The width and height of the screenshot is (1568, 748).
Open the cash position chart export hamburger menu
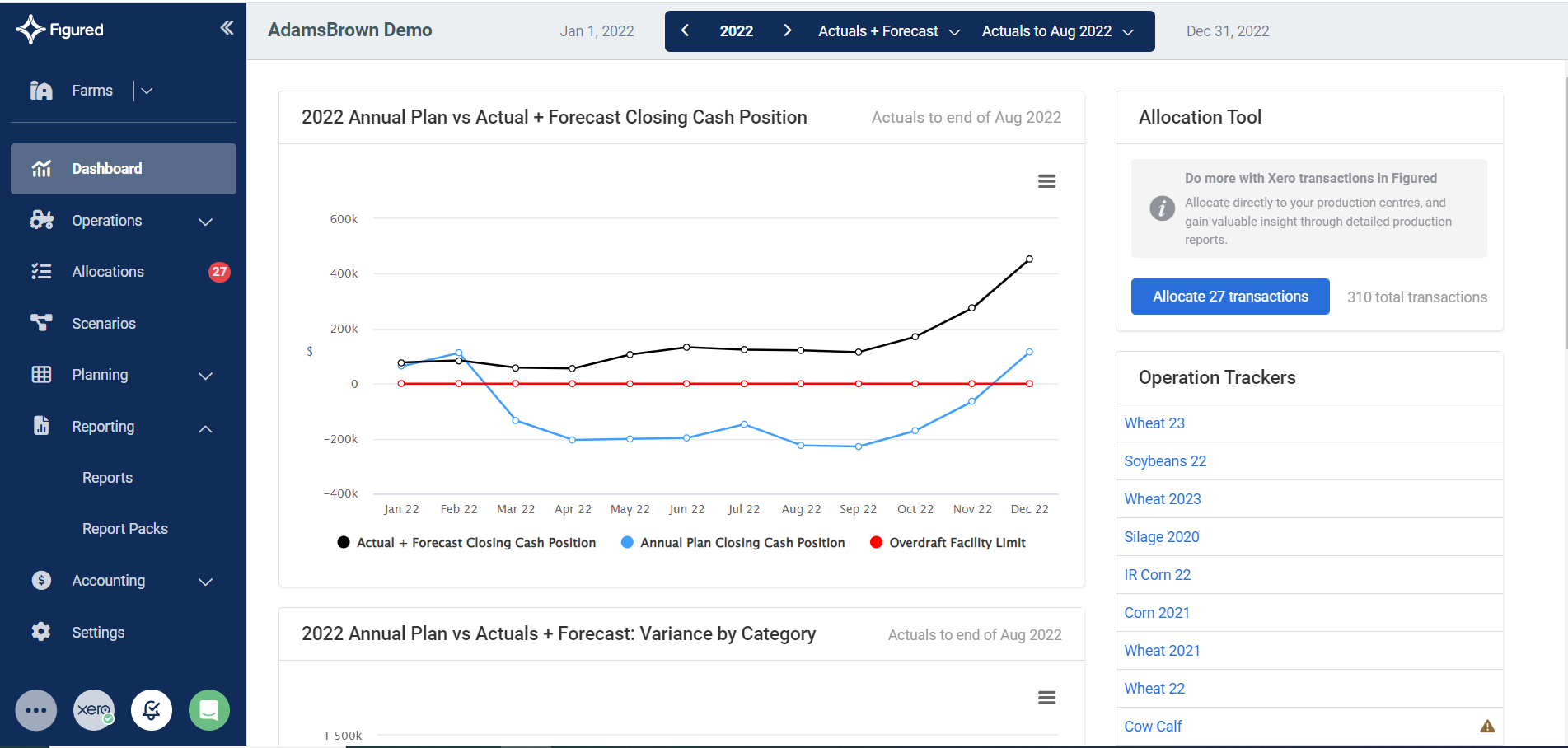[x=1046, y=180]
